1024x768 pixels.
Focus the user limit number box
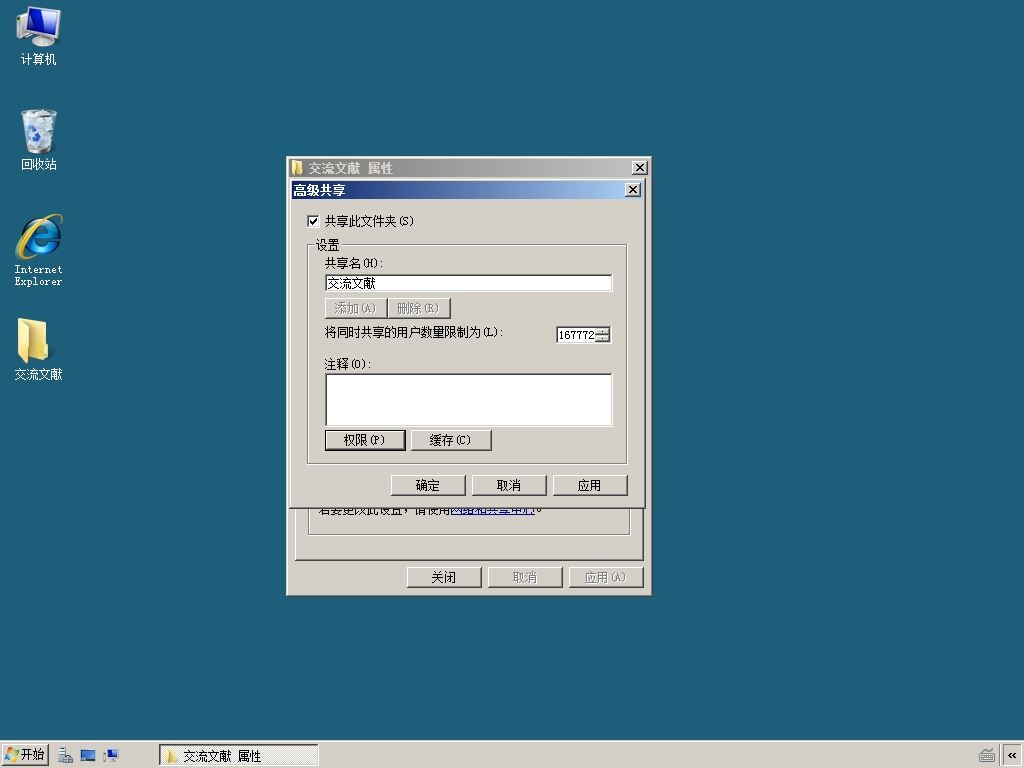pos(576,335)
